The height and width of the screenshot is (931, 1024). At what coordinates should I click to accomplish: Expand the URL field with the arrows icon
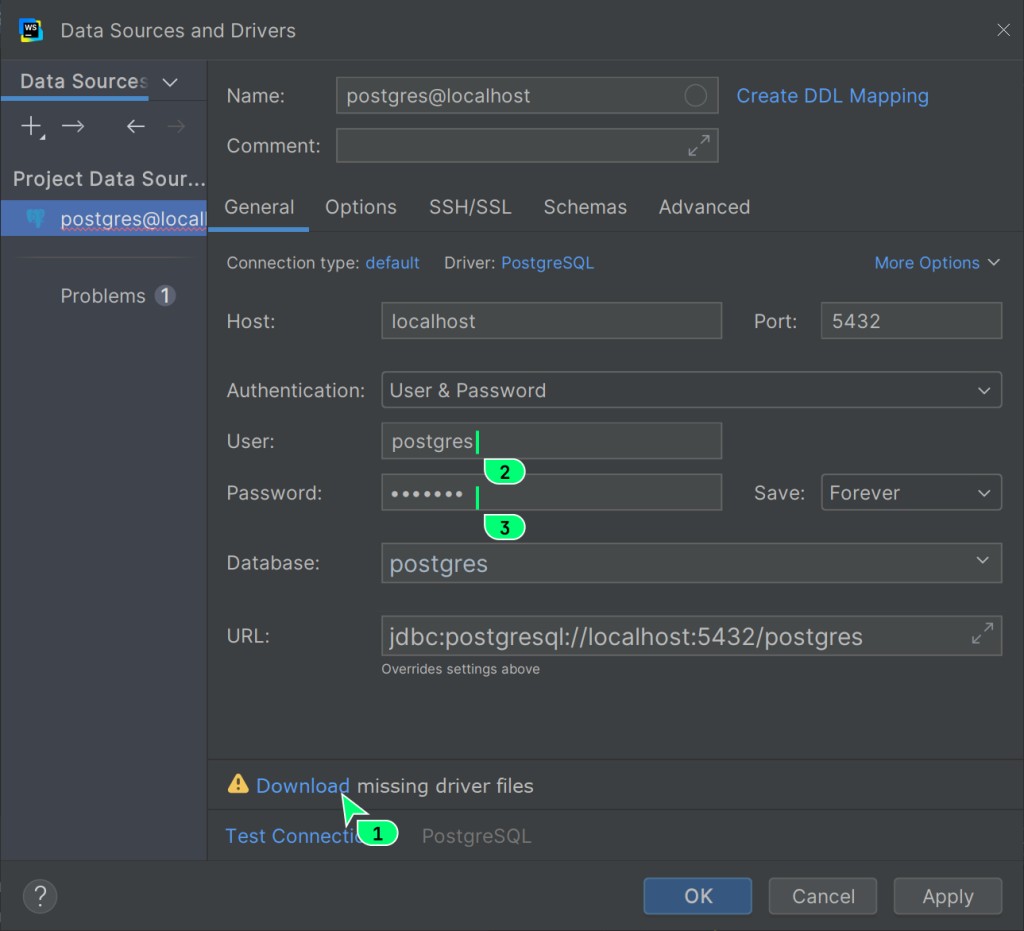click(982, 635)
